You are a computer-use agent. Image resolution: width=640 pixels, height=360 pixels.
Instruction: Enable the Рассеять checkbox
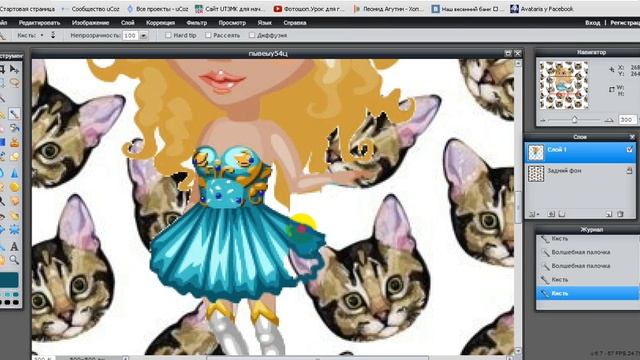[208, 36]
